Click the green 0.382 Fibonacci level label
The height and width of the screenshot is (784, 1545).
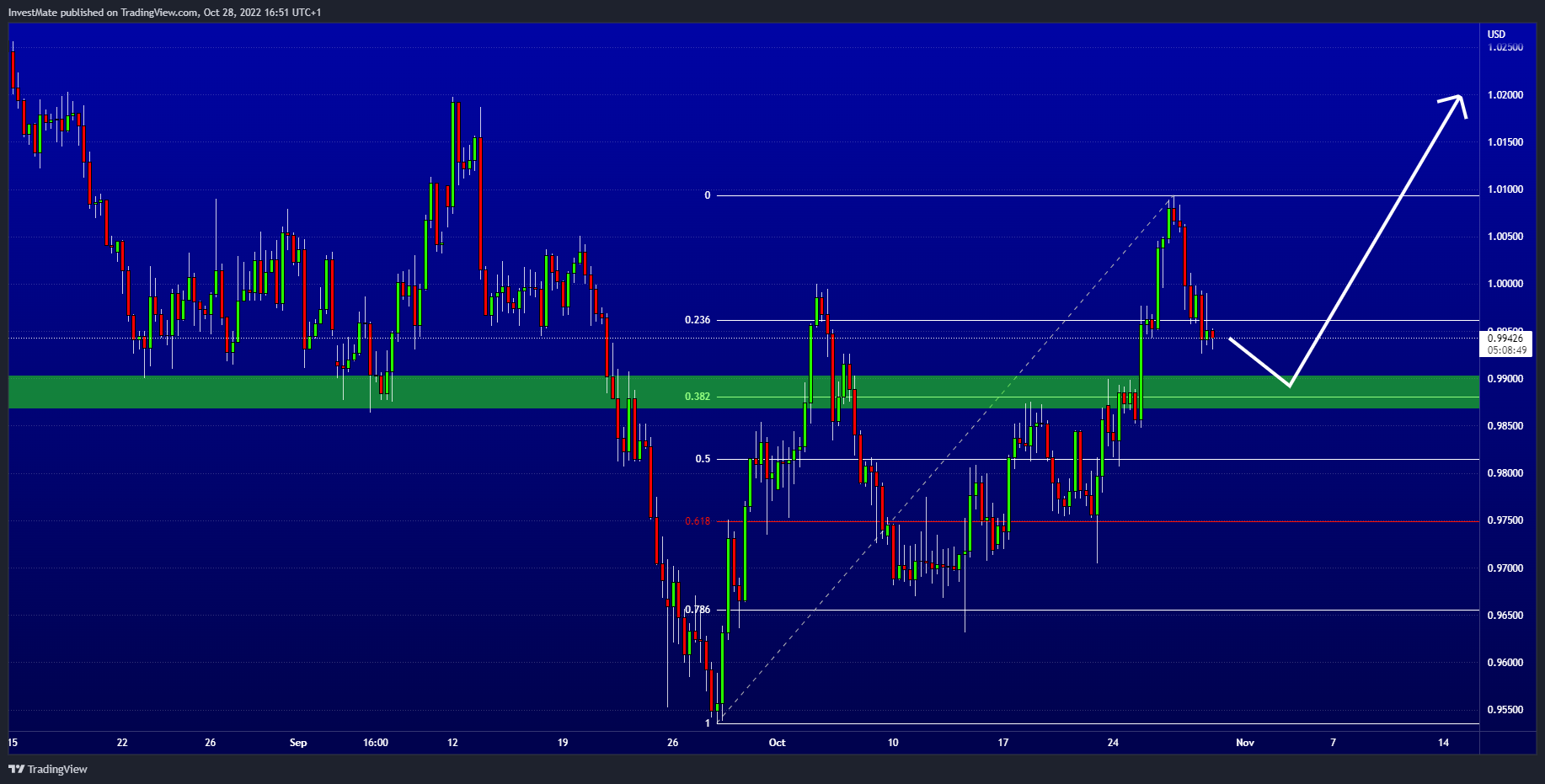point(698,397)
